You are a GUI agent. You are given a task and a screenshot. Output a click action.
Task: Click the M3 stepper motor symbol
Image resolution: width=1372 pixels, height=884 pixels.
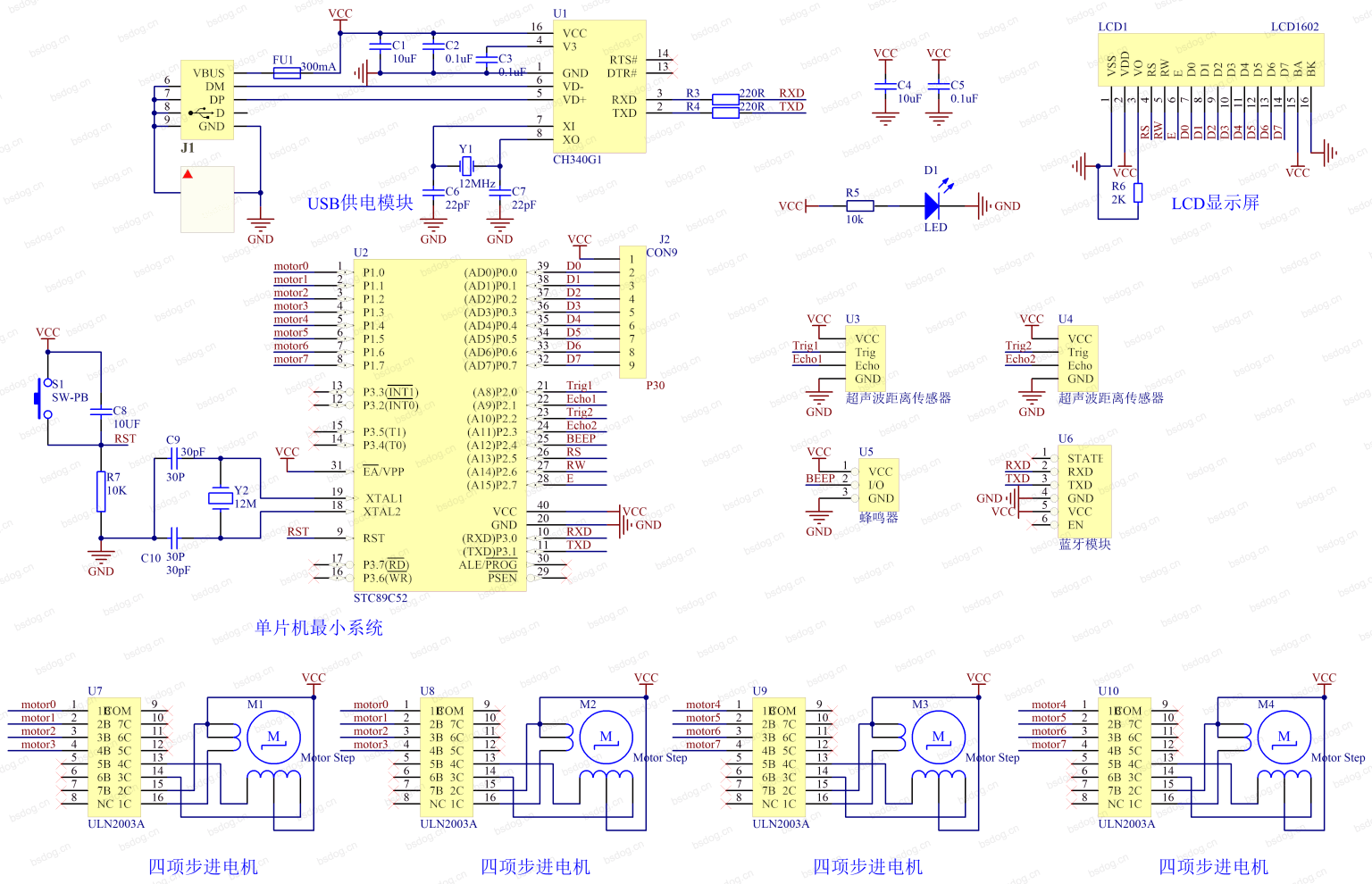940,738
